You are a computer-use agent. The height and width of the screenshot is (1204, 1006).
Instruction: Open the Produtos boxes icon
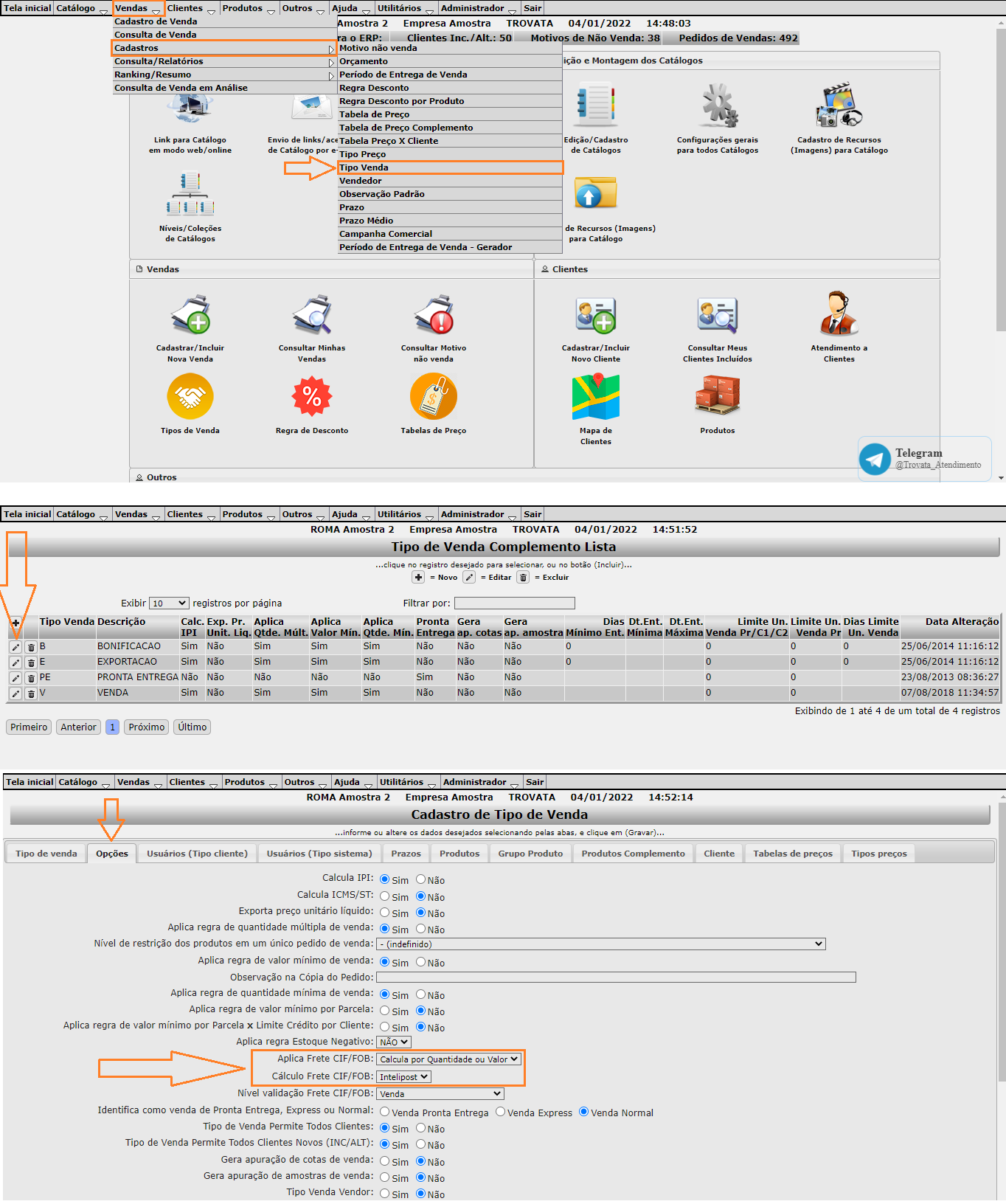pos(718,395)
